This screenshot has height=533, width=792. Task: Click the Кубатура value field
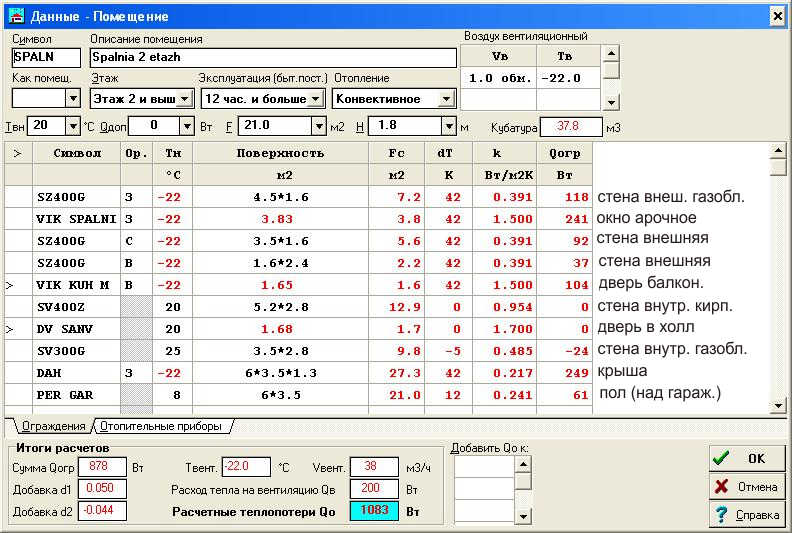click(x=571, y=127)
